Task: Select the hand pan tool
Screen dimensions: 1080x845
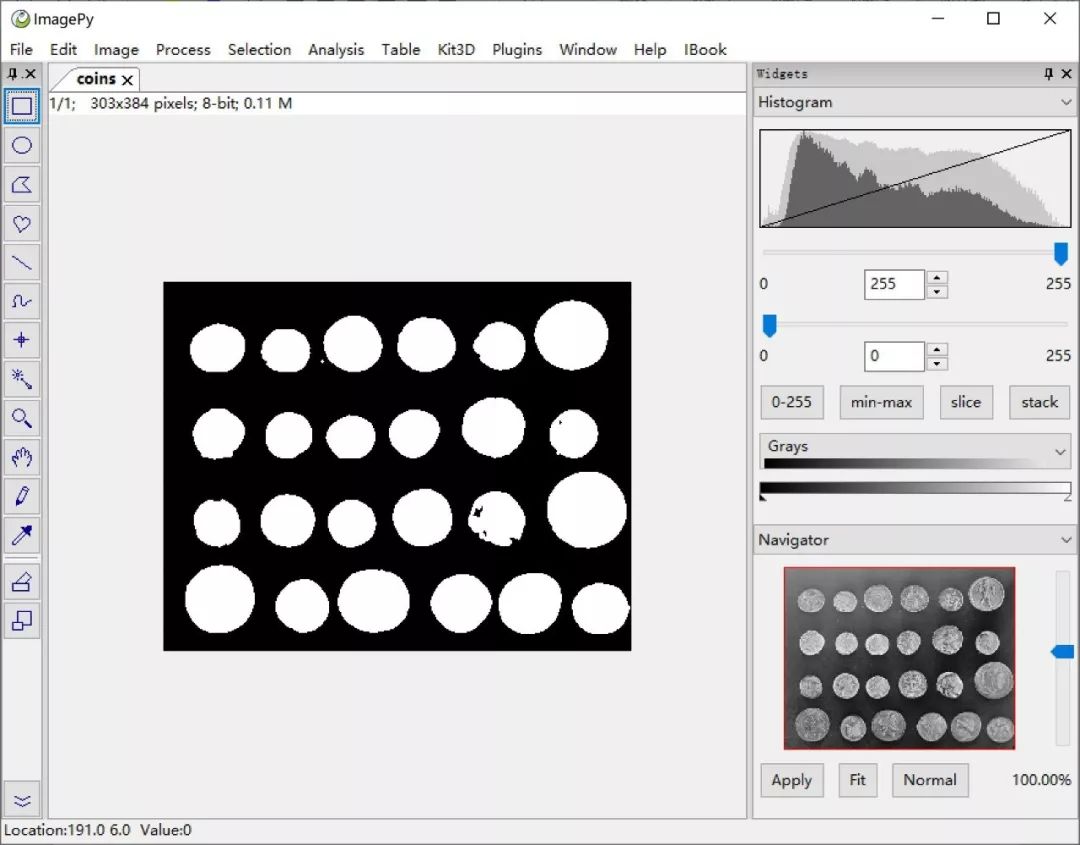Action: click(x=22, y=457)
